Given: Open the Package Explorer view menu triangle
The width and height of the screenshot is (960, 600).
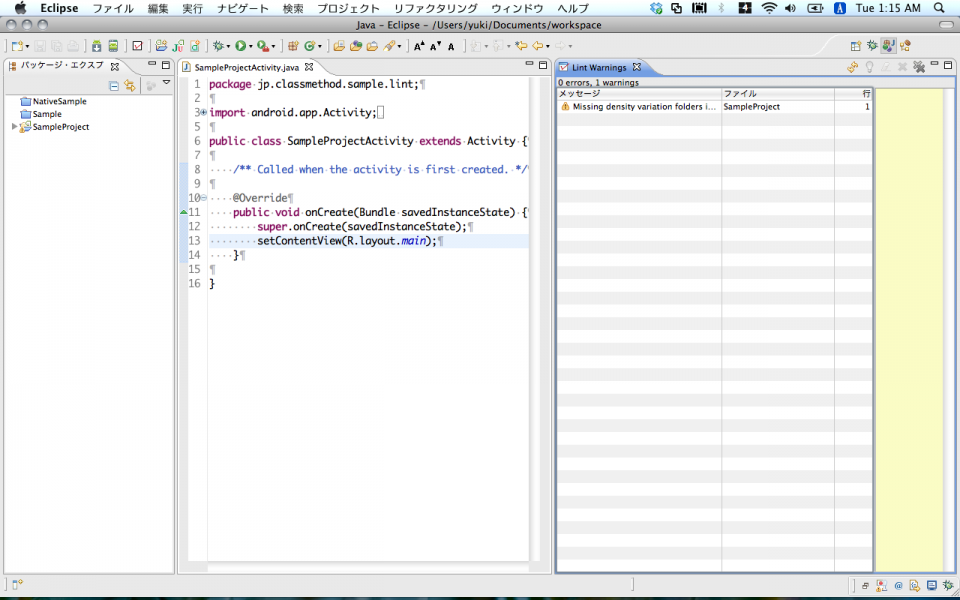Looking at the screenshot, I should tap(166, 83).
